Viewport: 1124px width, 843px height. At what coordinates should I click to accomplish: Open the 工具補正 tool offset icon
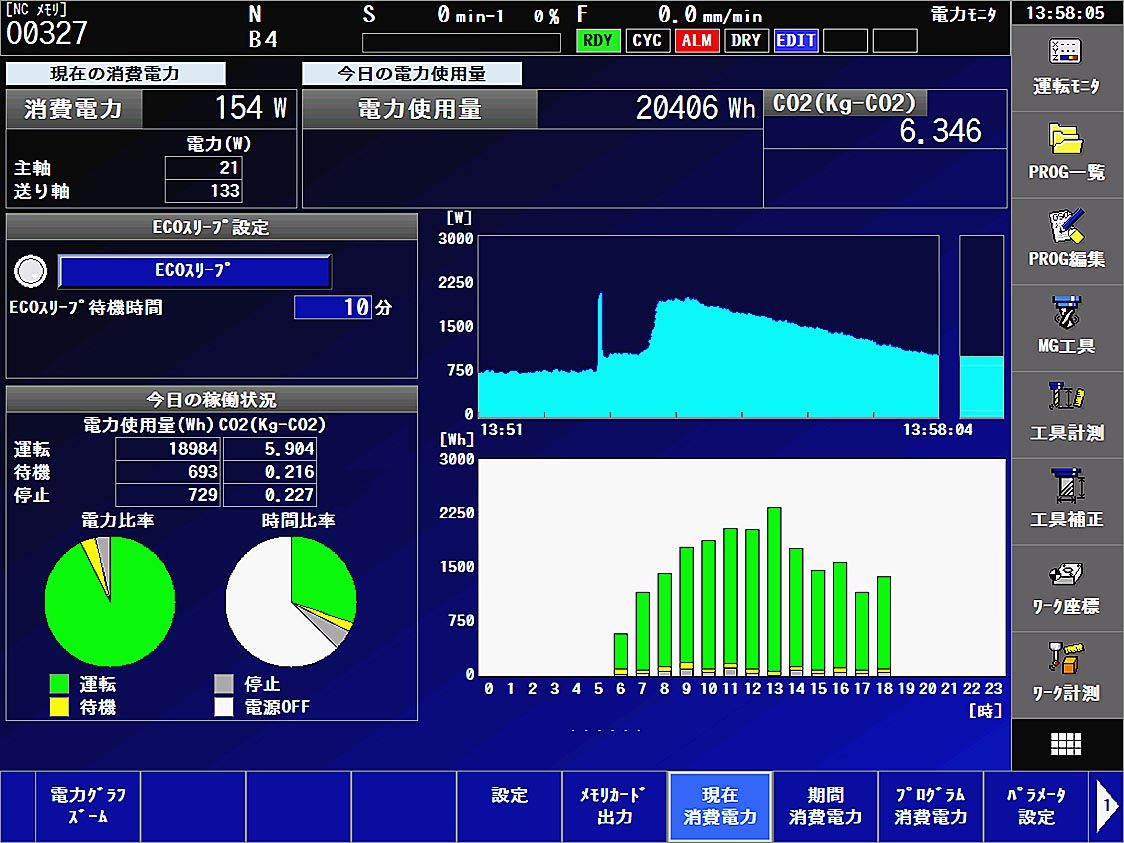click(1067, 499)
